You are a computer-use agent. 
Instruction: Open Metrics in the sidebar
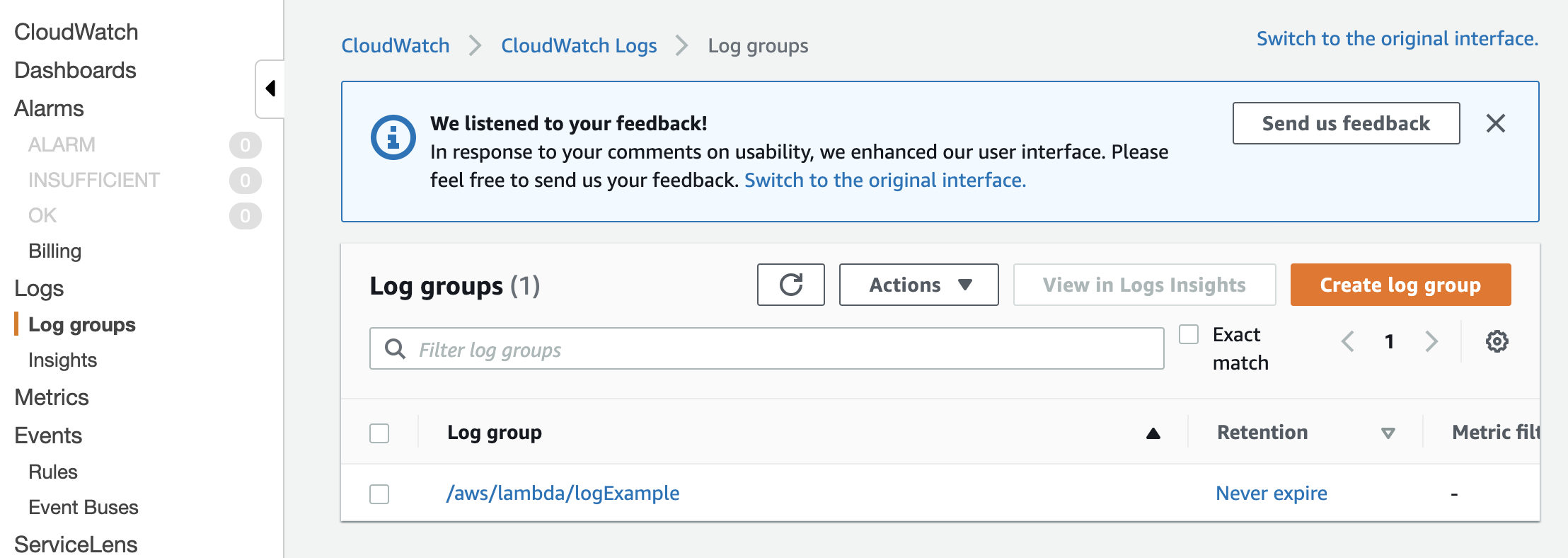52,397
